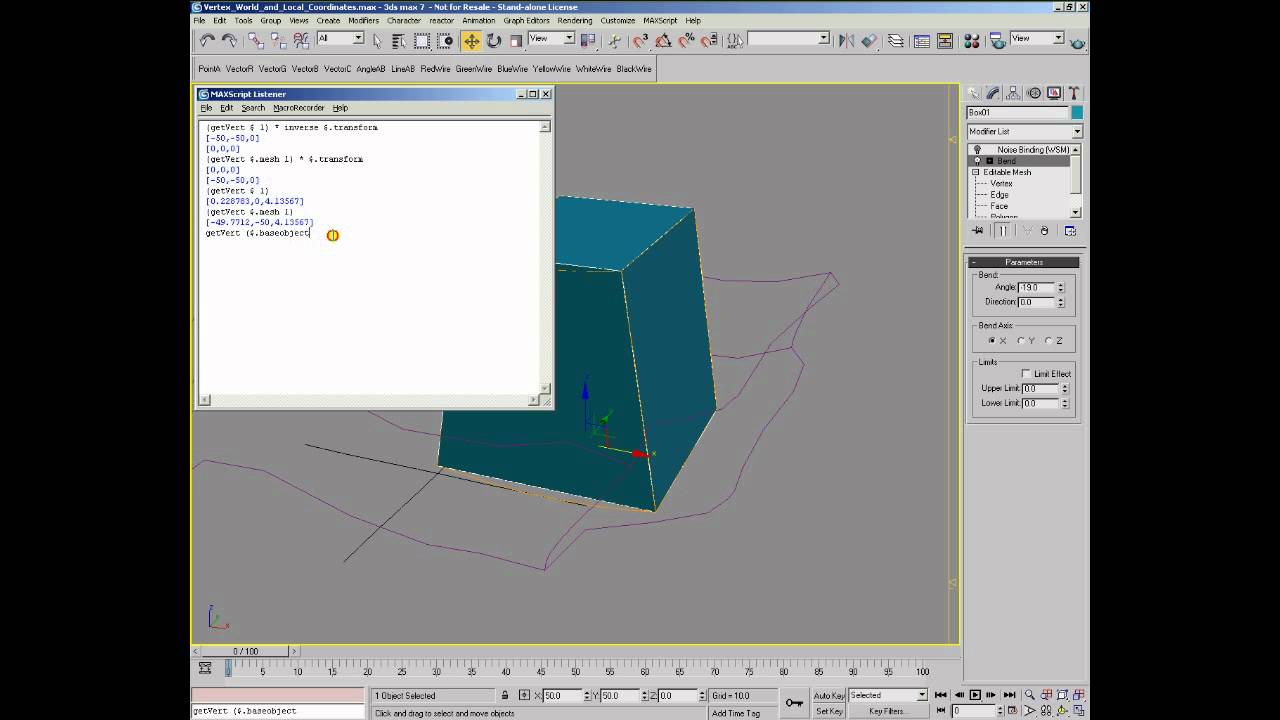Viewport: 1280px width, 720px height.
Task: Click the Key Filters button
Action: 887,711
